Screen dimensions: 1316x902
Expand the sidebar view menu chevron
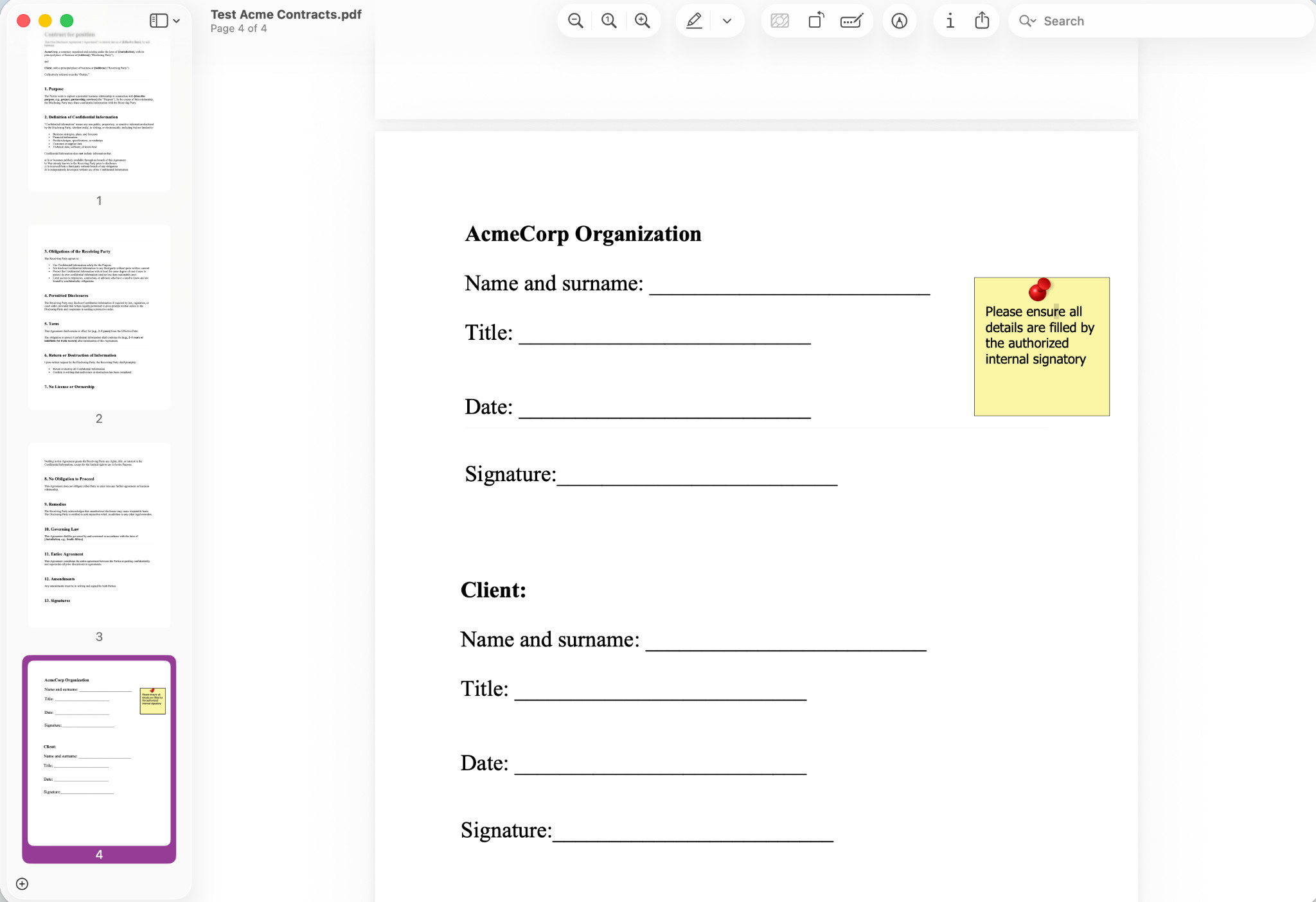(177, 21)
